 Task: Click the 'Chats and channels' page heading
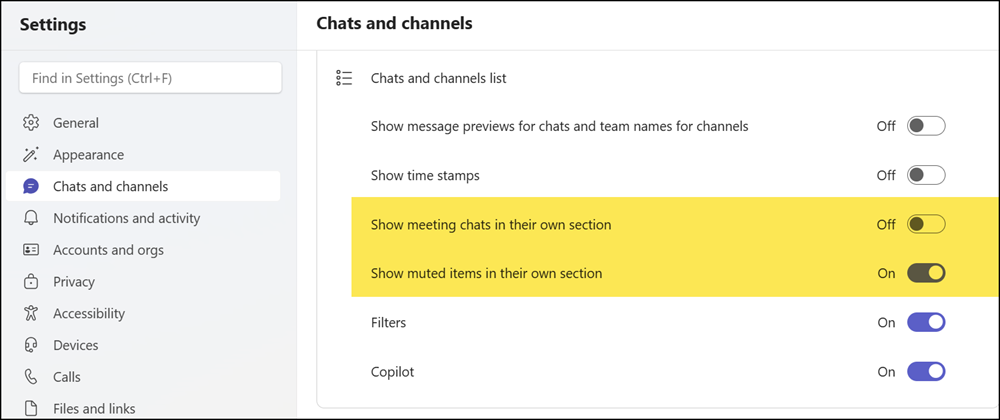pos(395,24)
